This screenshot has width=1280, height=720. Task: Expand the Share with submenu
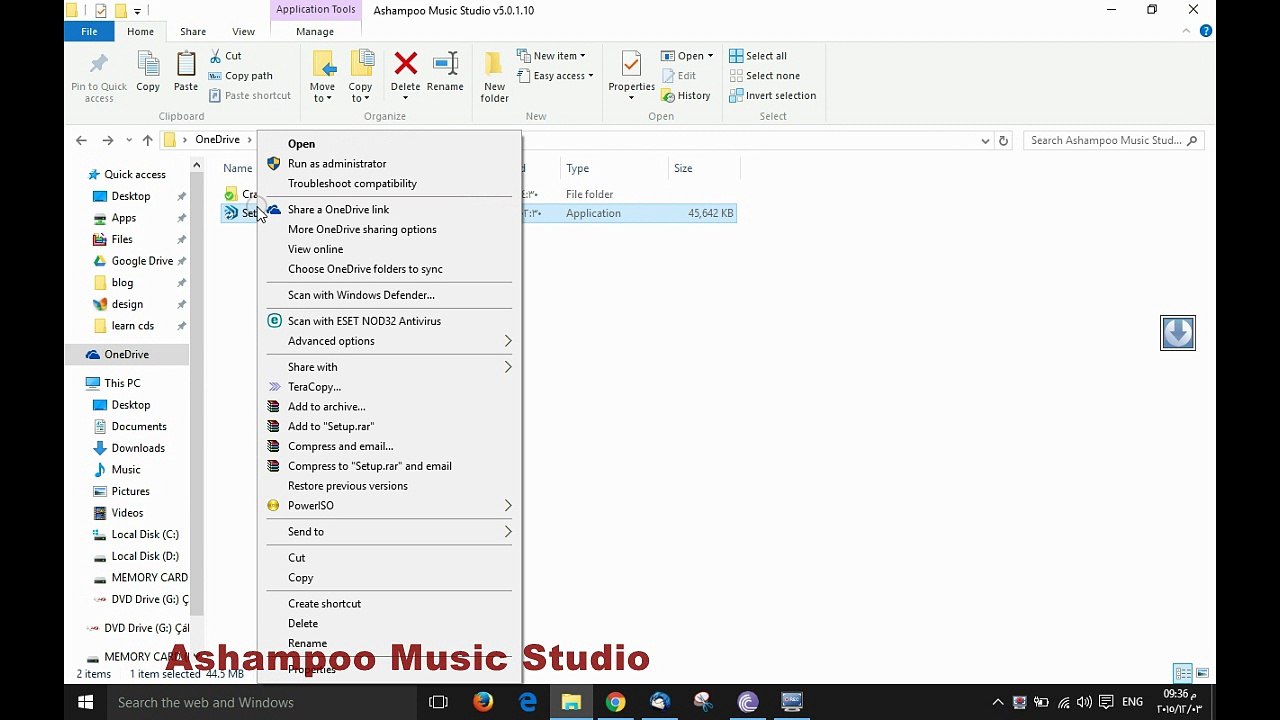(389, 367)
